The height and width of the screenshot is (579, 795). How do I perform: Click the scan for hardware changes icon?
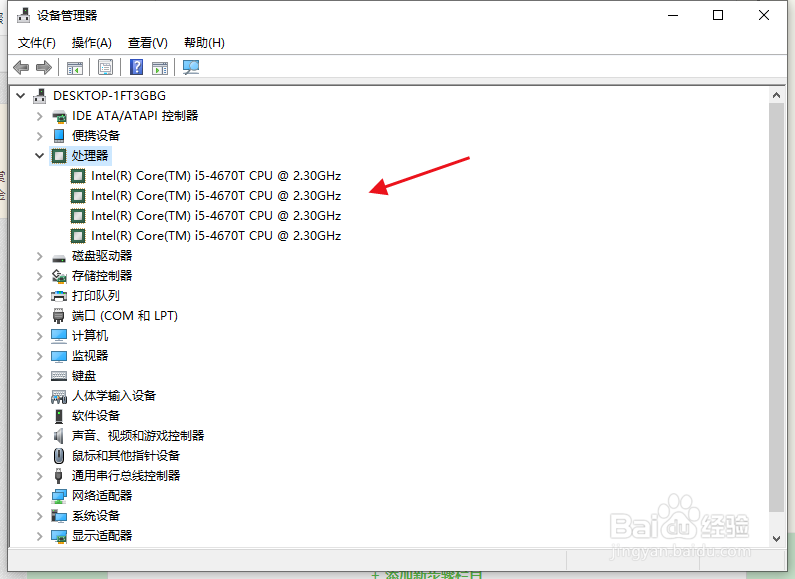[191, 67]
